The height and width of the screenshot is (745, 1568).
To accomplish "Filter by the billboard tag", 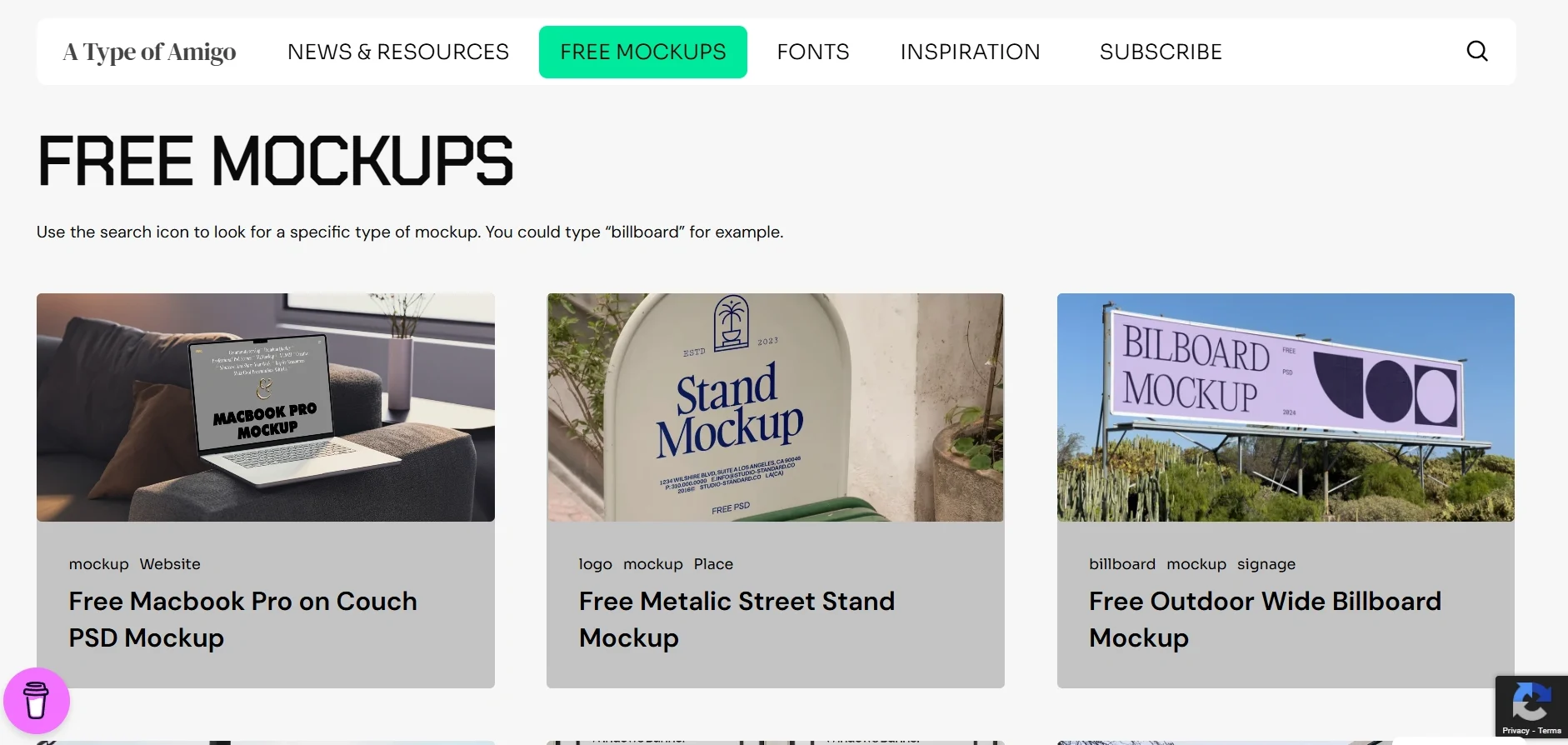I will (1121, 564).
